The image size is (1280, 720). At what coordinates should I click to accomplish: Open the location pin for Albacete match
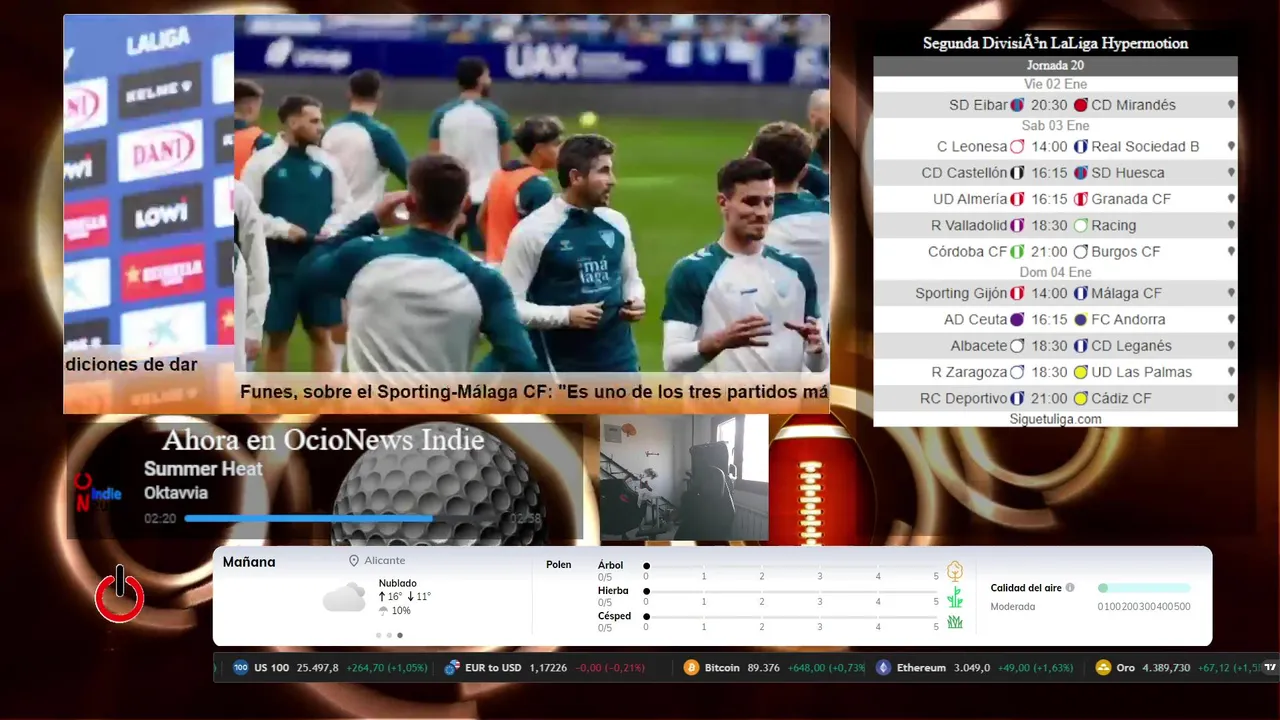[x=1231, y=346]
